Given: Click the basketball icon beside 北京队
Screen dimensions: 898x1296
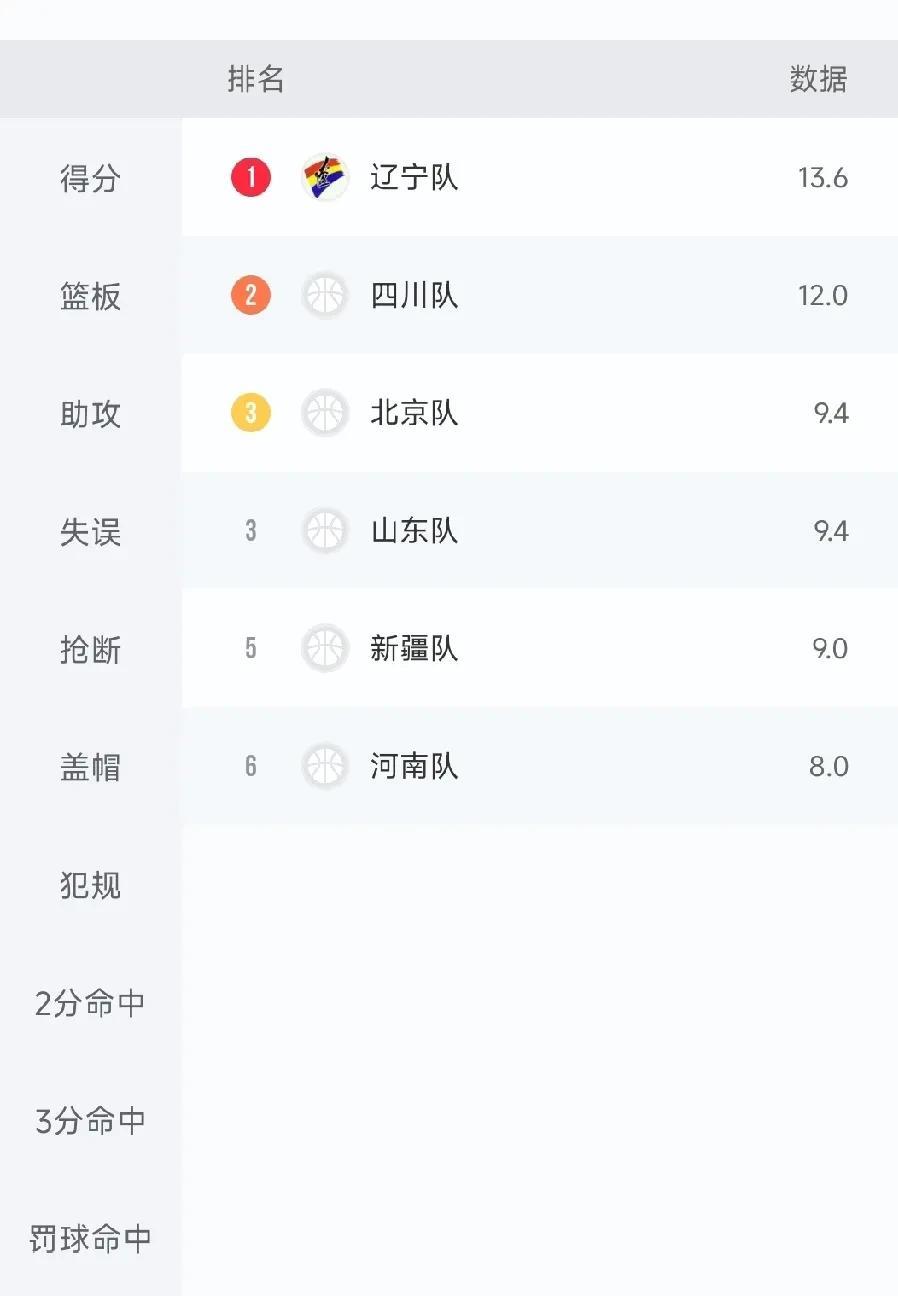Looking at the screenshot, I should coord(325,413).
